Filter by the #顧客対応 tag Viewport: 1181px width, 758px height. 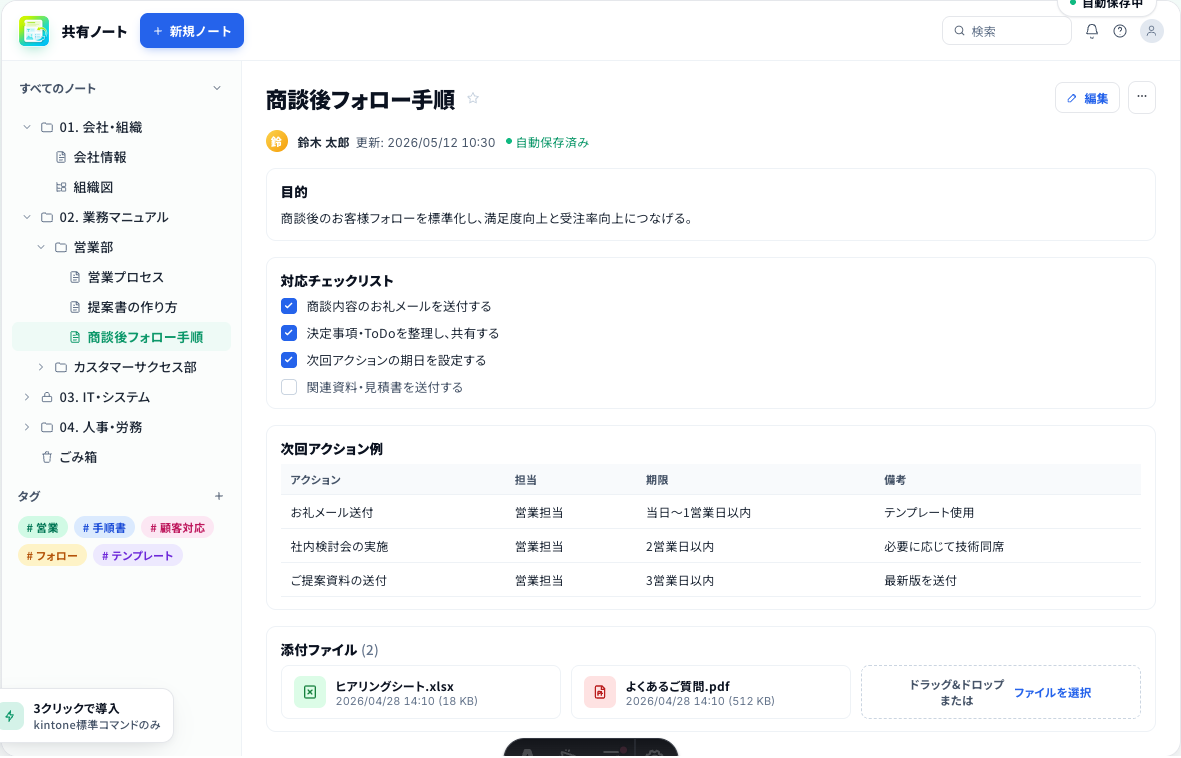click(178, 527)
